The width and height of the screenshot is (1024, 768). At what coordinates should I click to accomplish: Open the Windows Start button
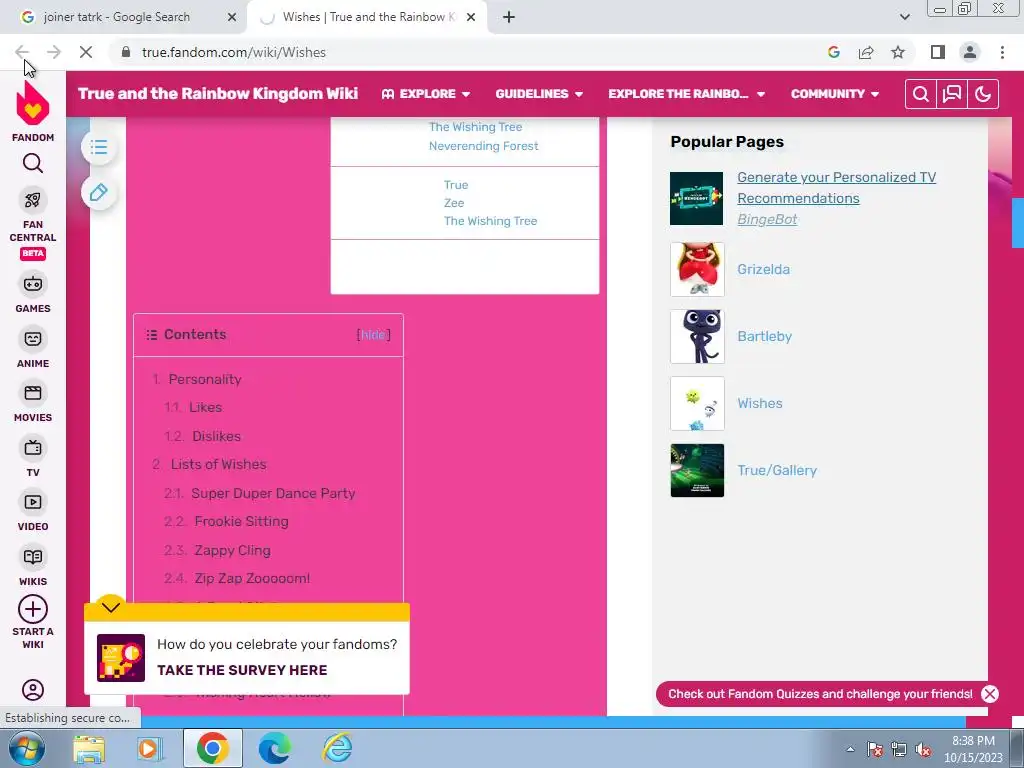tap(26, 748)
